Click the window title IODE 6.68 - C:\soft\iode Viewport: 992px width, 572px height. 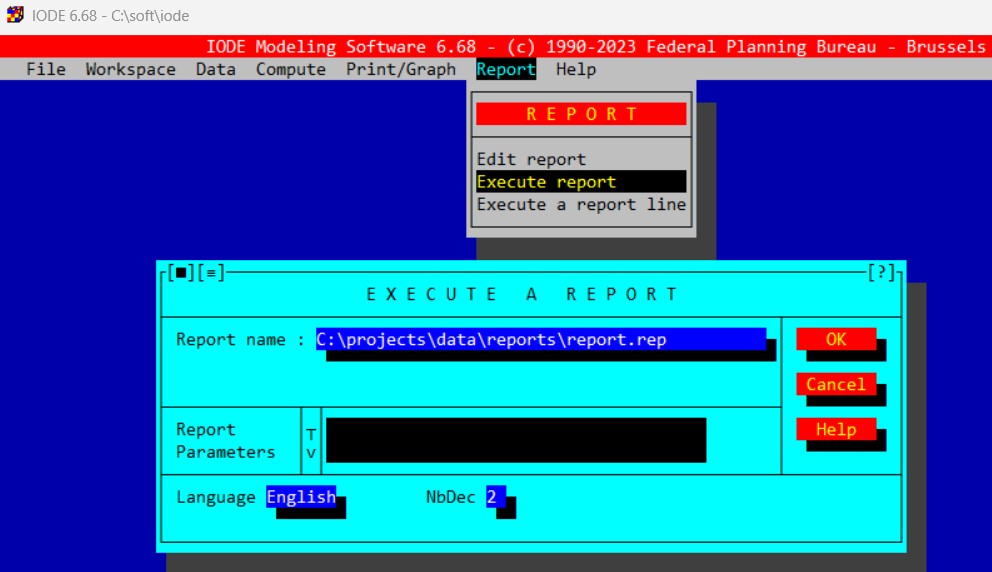[x=111, y=15]
